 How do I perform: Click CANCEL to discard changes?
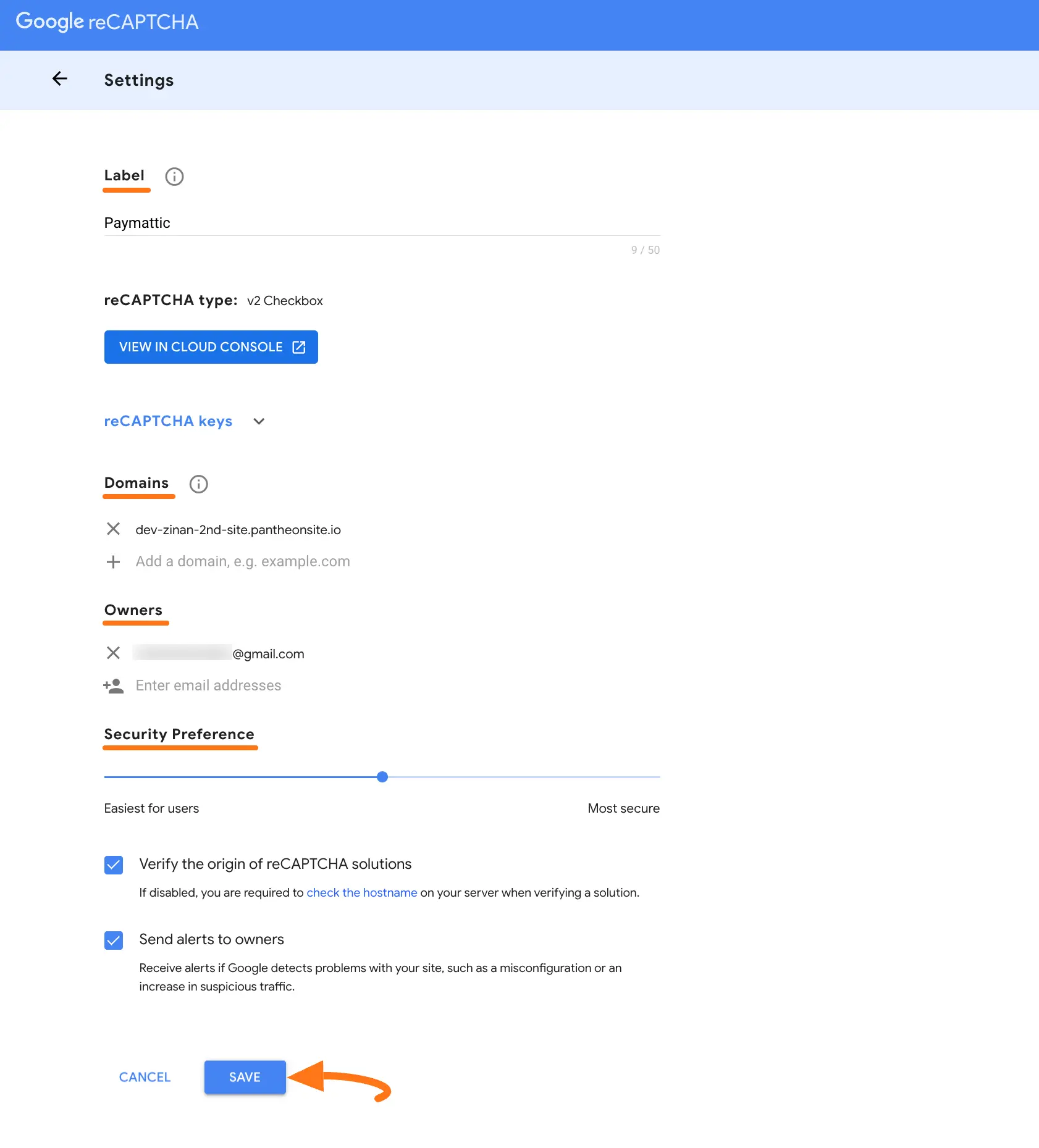[145, 1077]
